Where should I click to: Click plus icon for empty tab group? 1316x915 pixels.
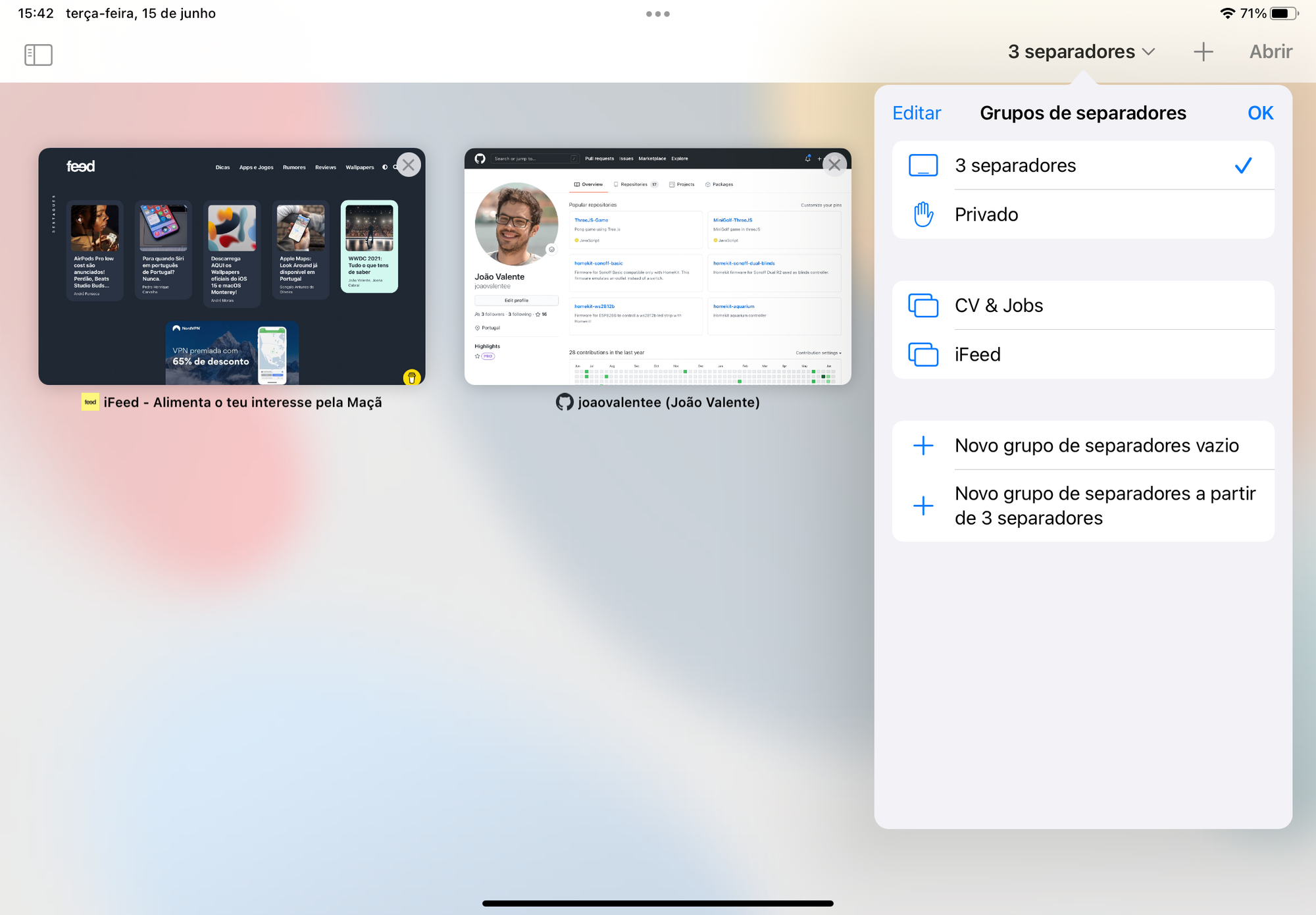point(923,446)
